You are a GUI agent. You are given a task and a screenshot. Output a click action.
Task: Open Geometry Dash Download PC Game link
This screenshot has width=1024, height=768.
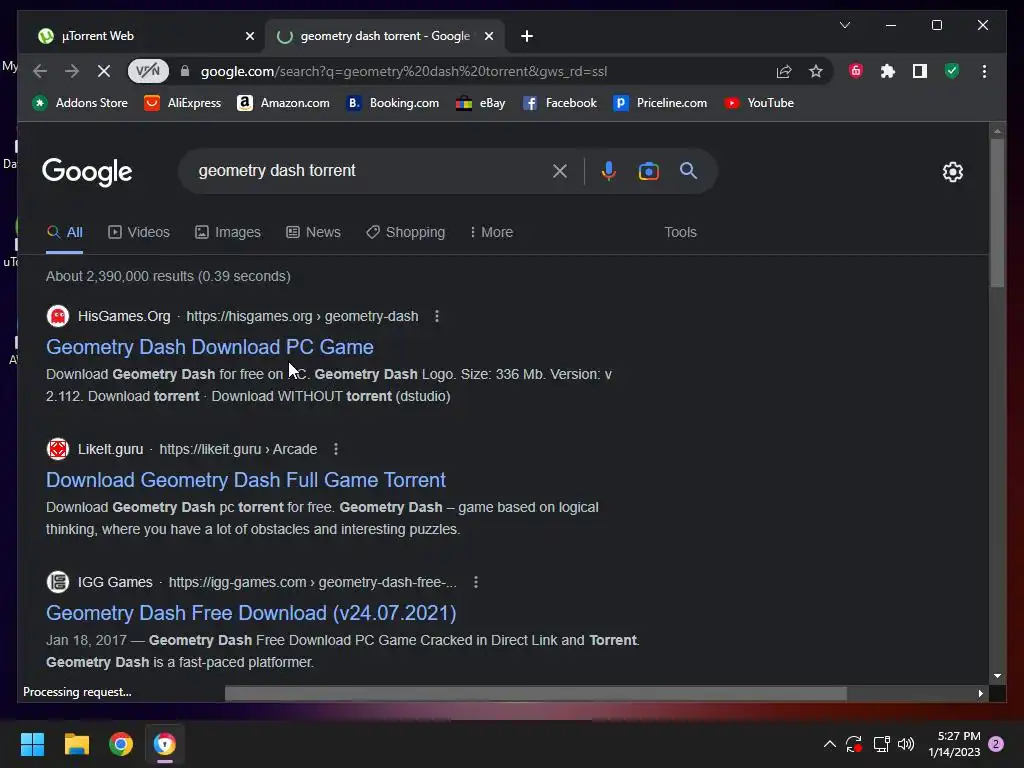pyautogui.click(x=210, y=347)
